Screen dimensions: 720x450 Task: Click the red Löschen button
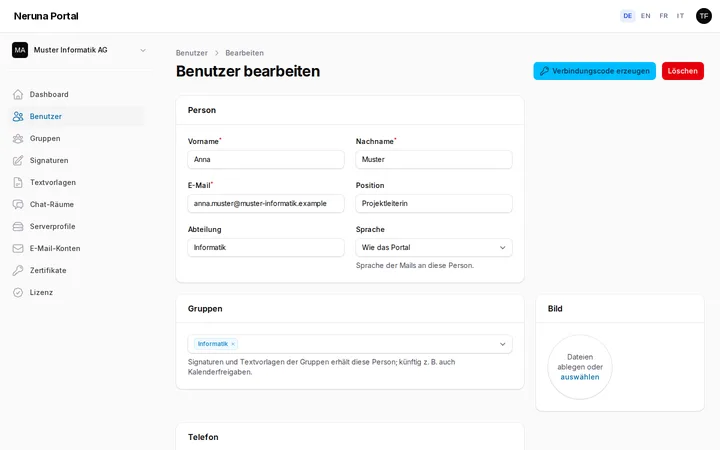(682, 71)
